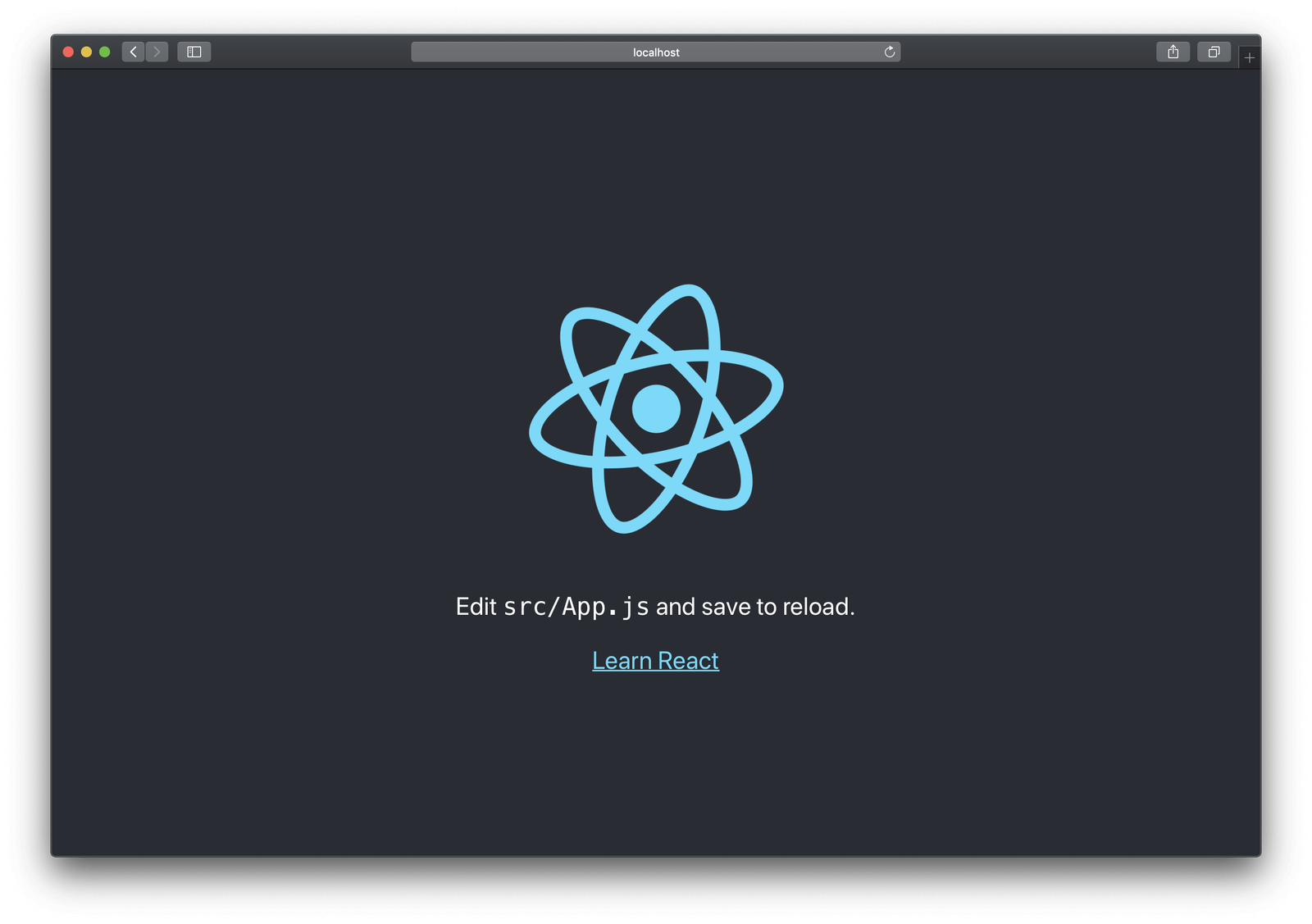The width and height of the screenshot is (1312, 924).
Task: Click the Safari share icon
Action: pyautogui.click(x=1173, y=51)
